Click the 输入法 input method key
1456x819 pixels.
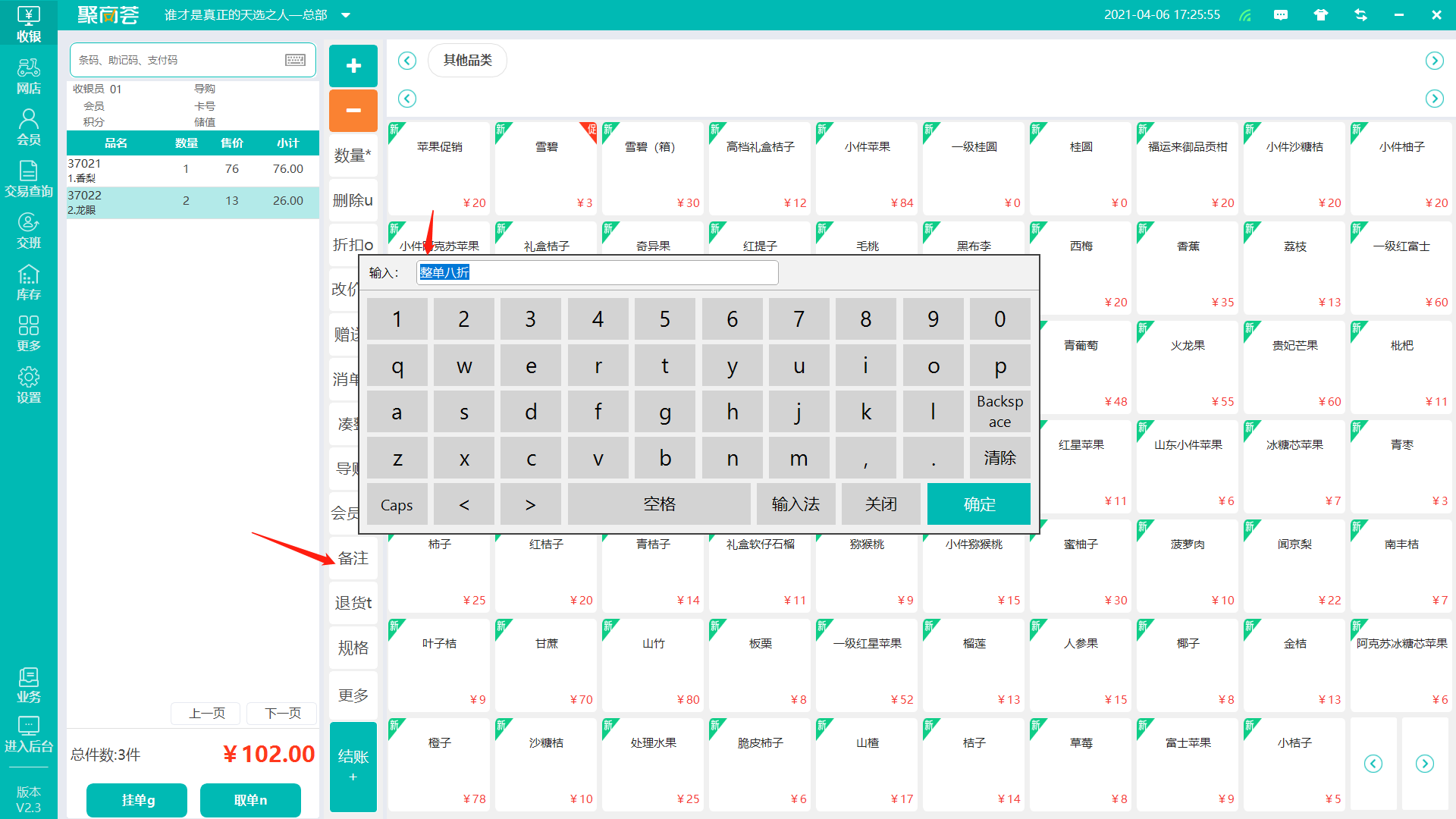coord(795,504)
